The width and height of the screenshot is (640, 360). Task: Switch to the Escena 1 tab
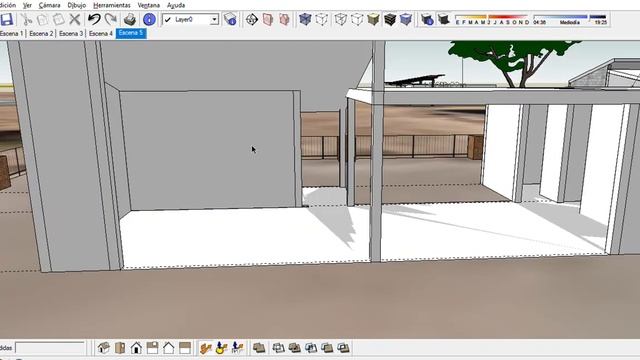[x=12, y=33]
